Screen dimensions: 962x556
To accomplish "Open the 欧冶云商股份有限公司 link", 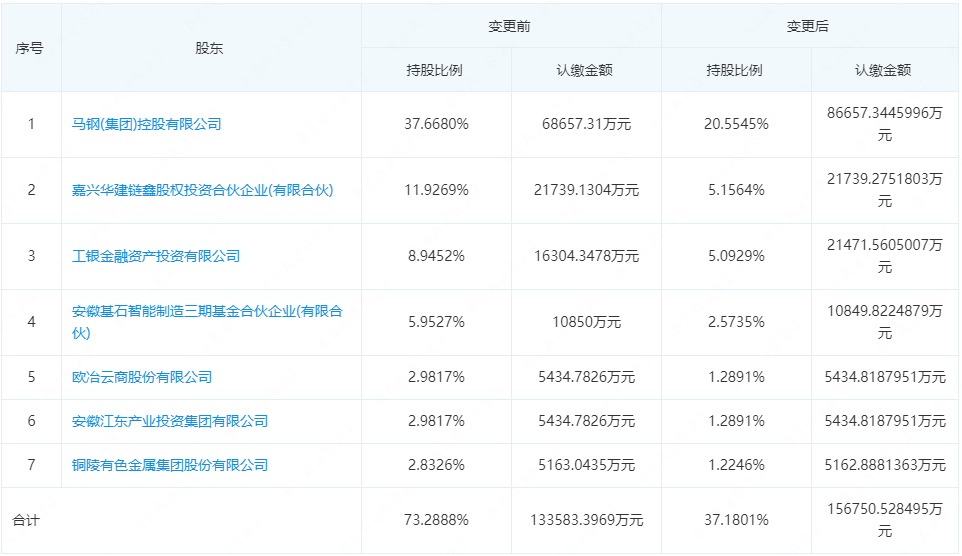I will (142, 378).
